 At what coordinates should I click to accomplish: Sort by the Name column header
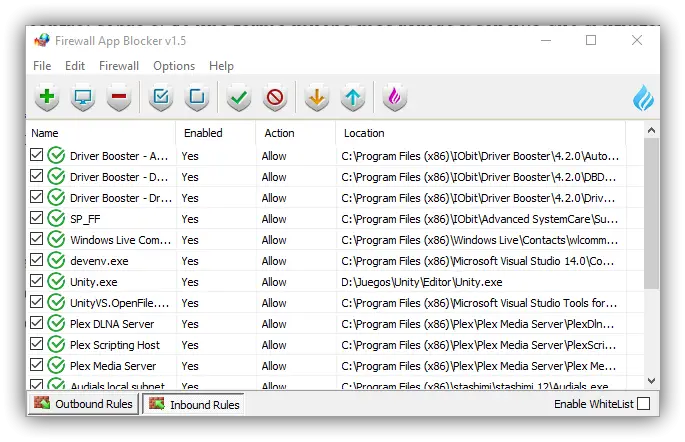(101, 133)
